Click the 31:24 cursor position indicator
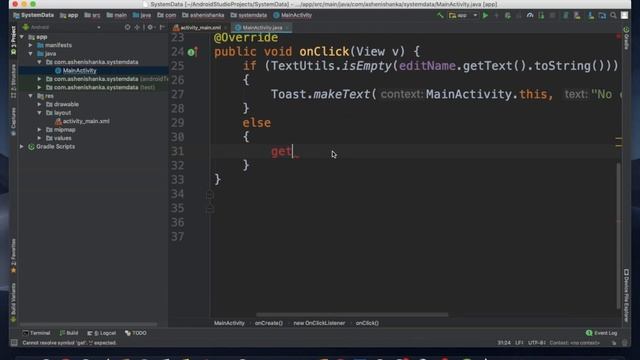The width and height of the screenshot is (640, 360). pyautogui.click(x=504, y=343)
